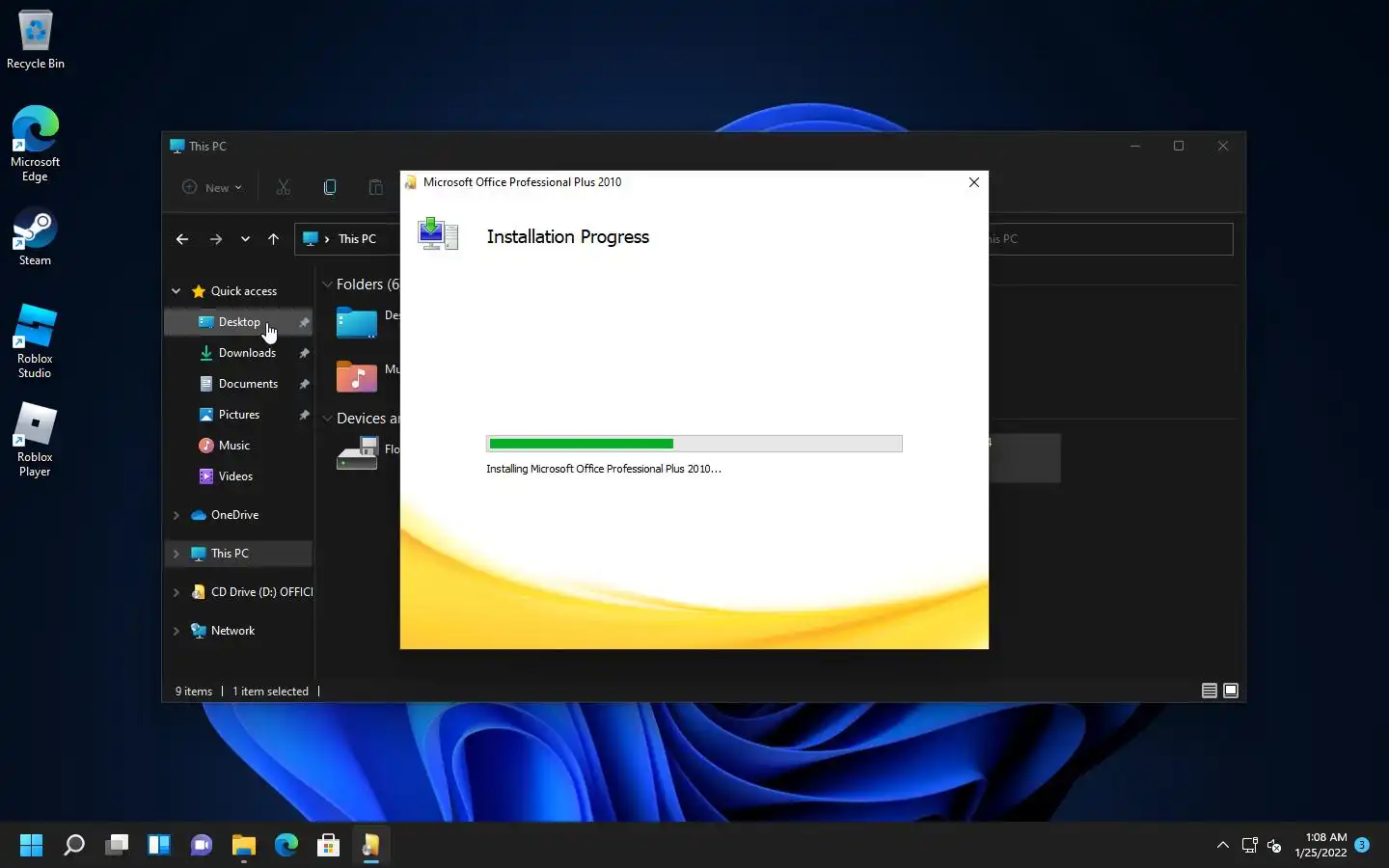
Task: Select Music in the navigation pane
Action: click(x=238, y=446)
